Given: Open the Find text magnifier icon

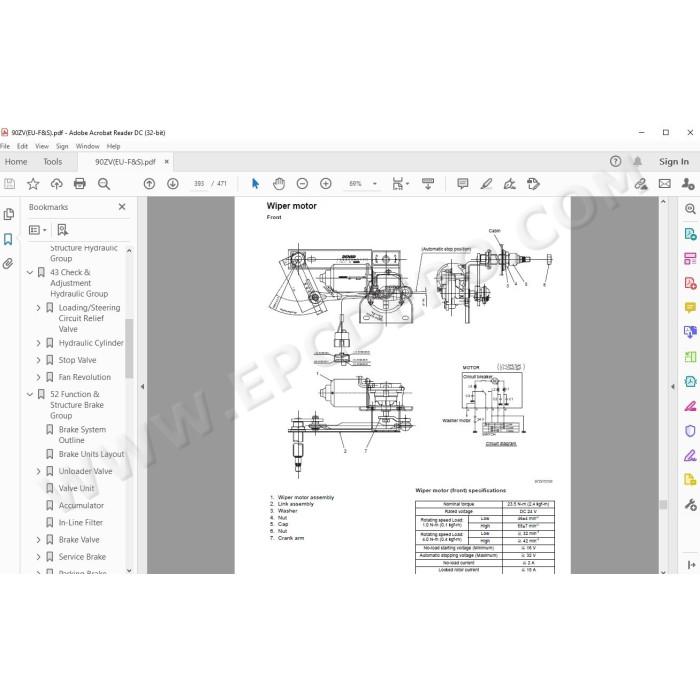Looking at the screenshot, I should (x=104, y=183).
